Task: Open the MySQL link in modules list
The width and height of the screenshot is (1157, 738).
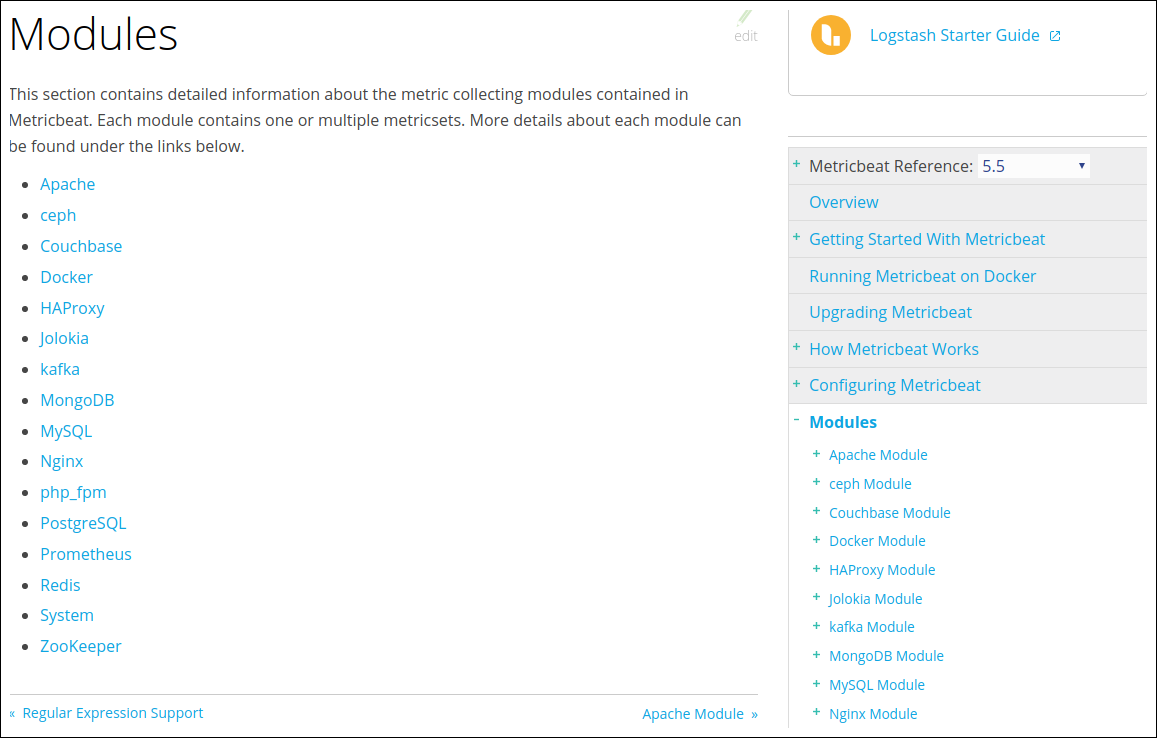Action: click(x=66, y=431)
